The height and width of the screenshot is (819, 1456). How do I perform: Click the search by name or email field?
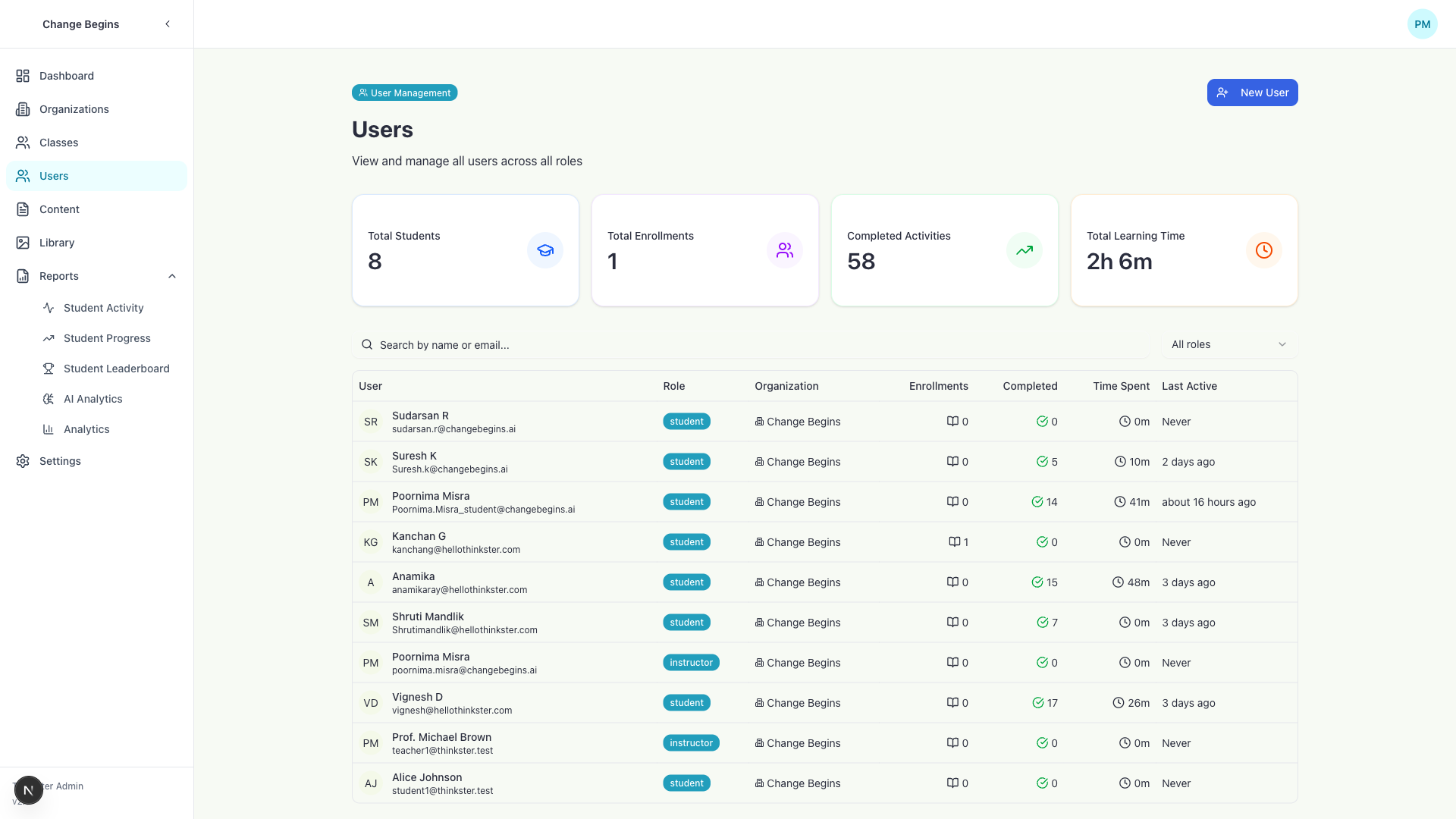tap(751, 345)
